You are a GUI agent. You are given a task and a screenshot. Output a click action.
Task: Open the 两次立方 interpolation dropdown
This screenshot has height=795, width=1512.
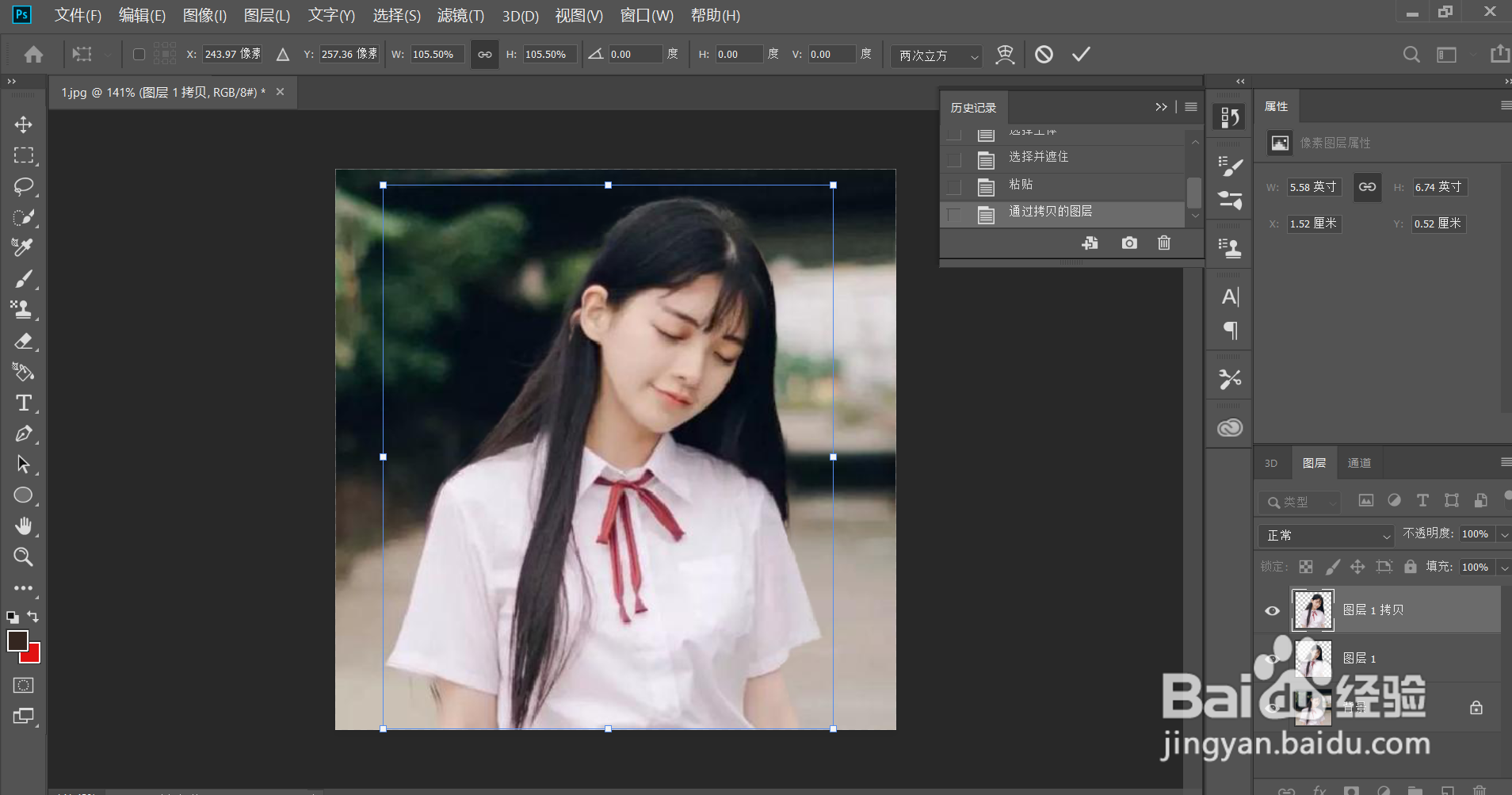[937, 55]
